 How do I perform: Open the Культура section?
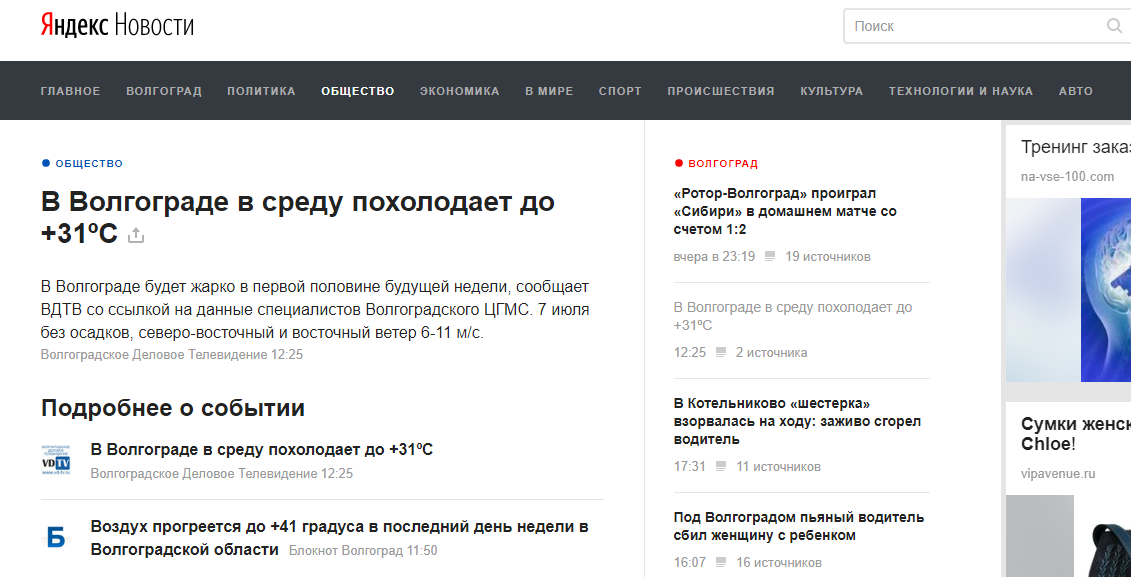pyautogui.click(x=832, y=91)
